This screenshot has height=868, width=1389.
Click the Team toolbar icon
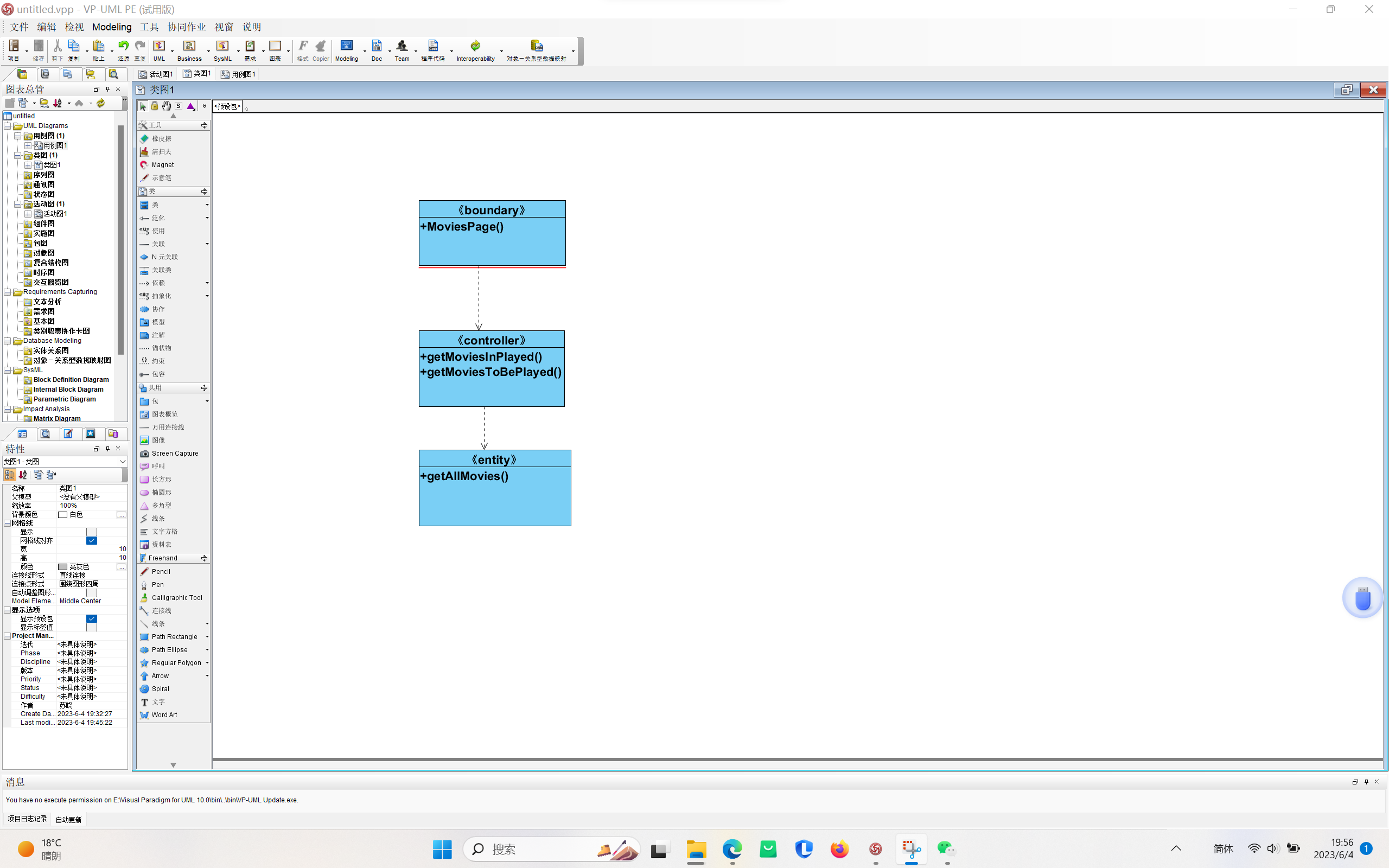[x=402, y=47]
